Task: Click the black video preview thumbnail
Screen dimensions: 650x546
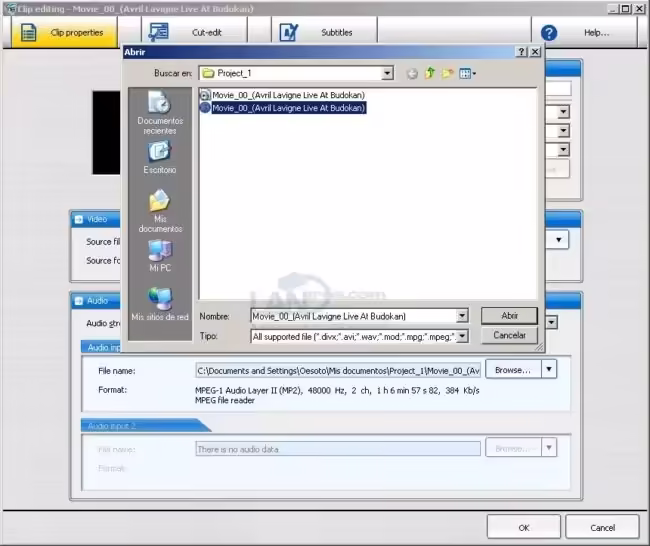Action: (107, 133)
